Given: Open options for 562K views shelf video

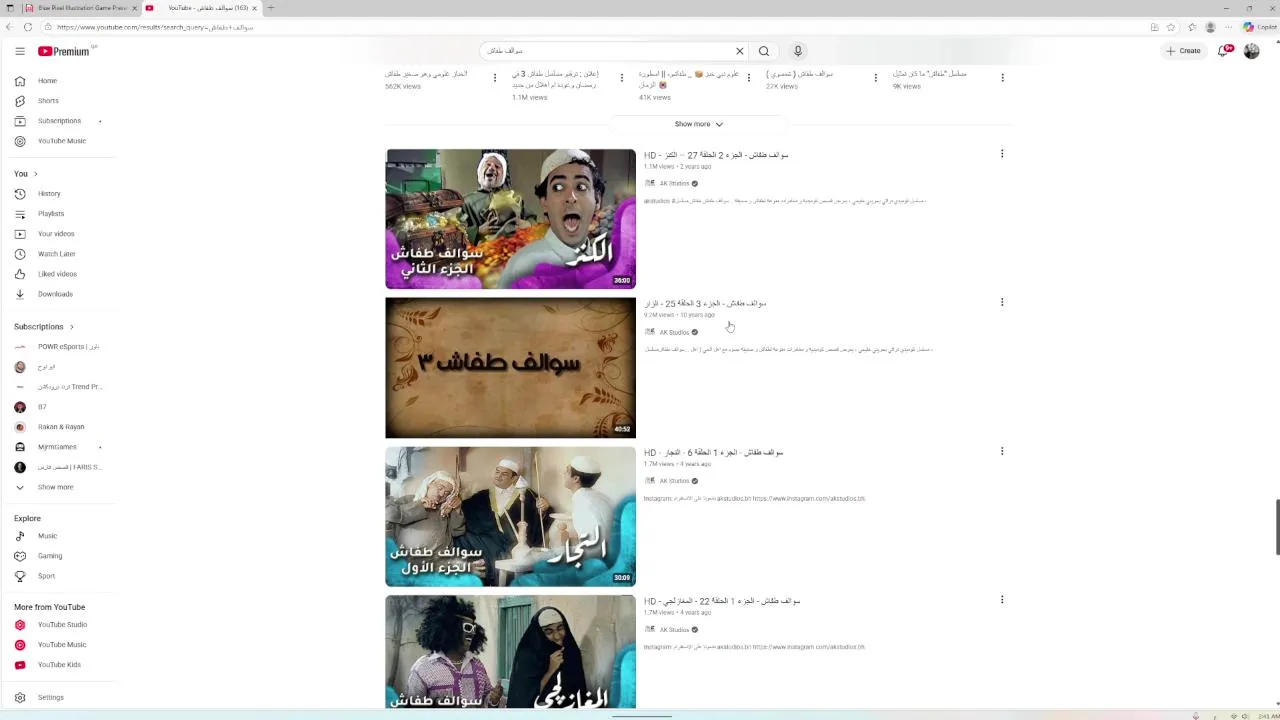Looking at the screenshot, I should pyautogui.click(x=494, y=78).
